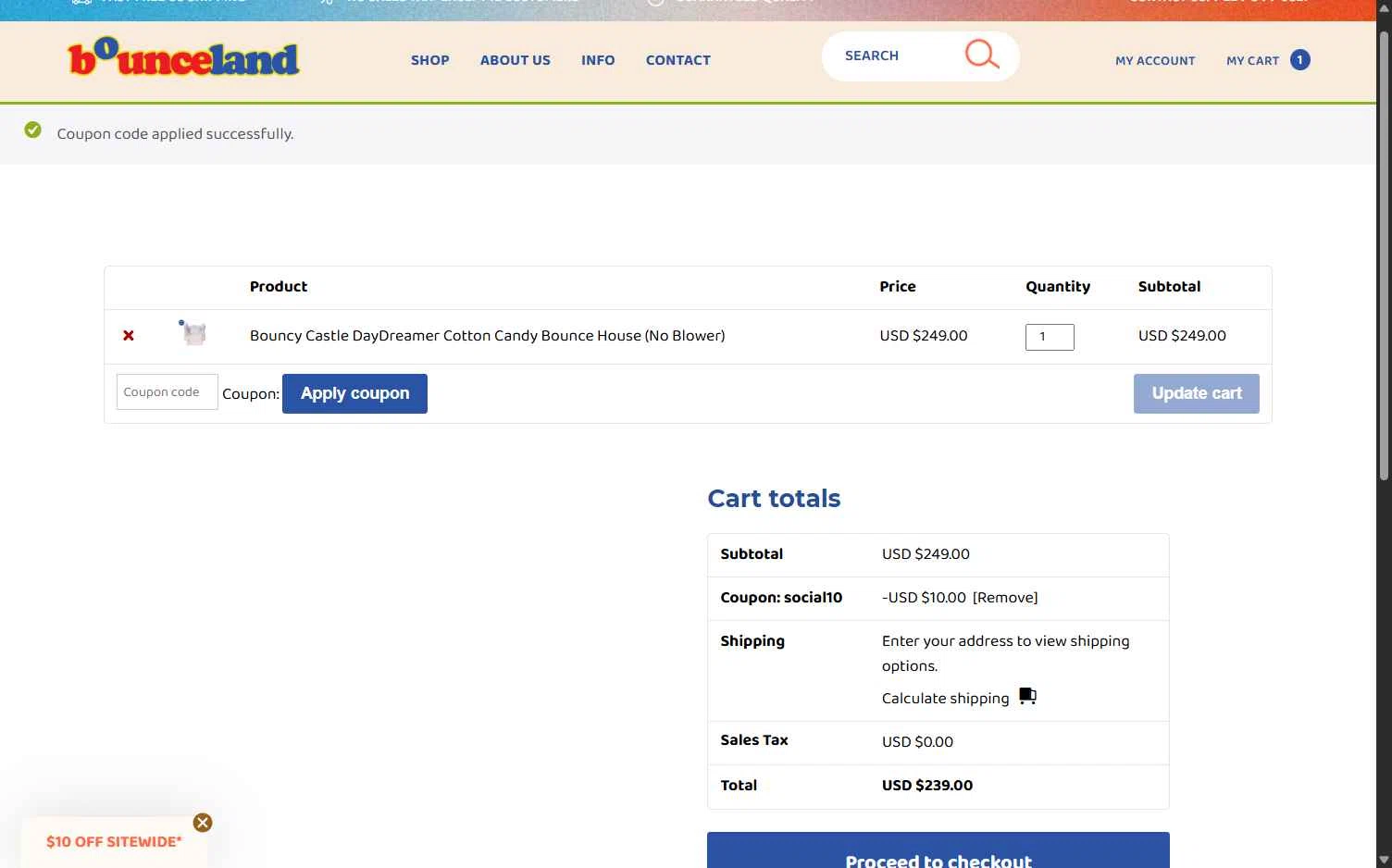Click the quantity field showing 1

(x=1050, y=337)
